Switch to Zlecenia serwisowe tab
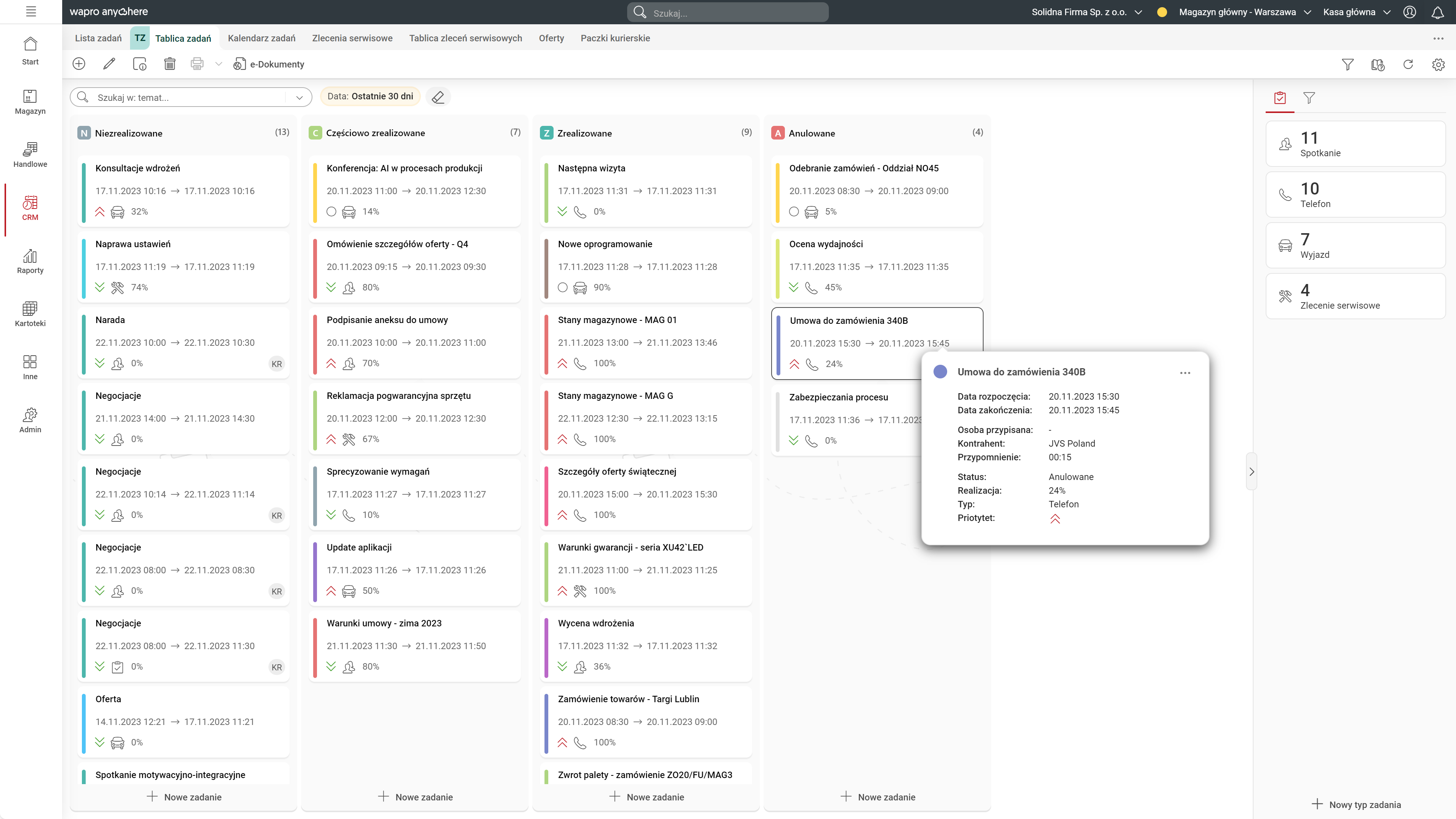Viewport: 1456px width, 819px height. tap(351, 38)
